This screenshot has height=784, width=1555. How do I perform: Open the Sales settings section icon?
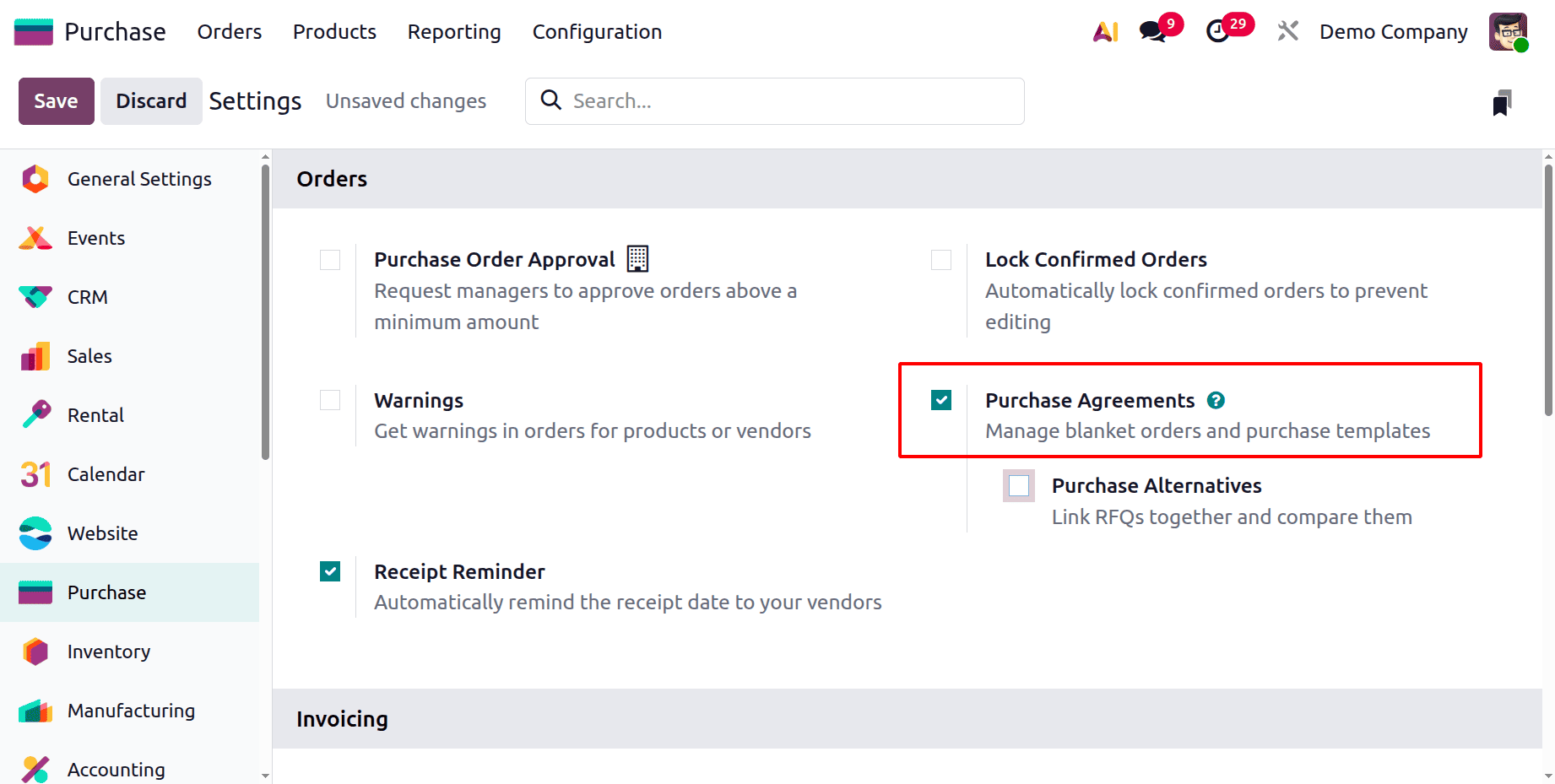(35, 356)
